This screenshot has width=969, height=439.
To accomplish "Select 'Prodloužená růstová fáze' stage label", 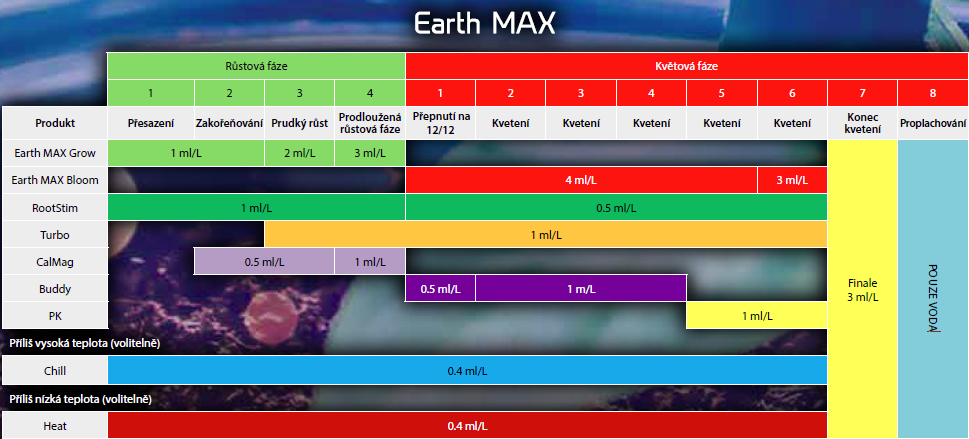I will [370, 123].
